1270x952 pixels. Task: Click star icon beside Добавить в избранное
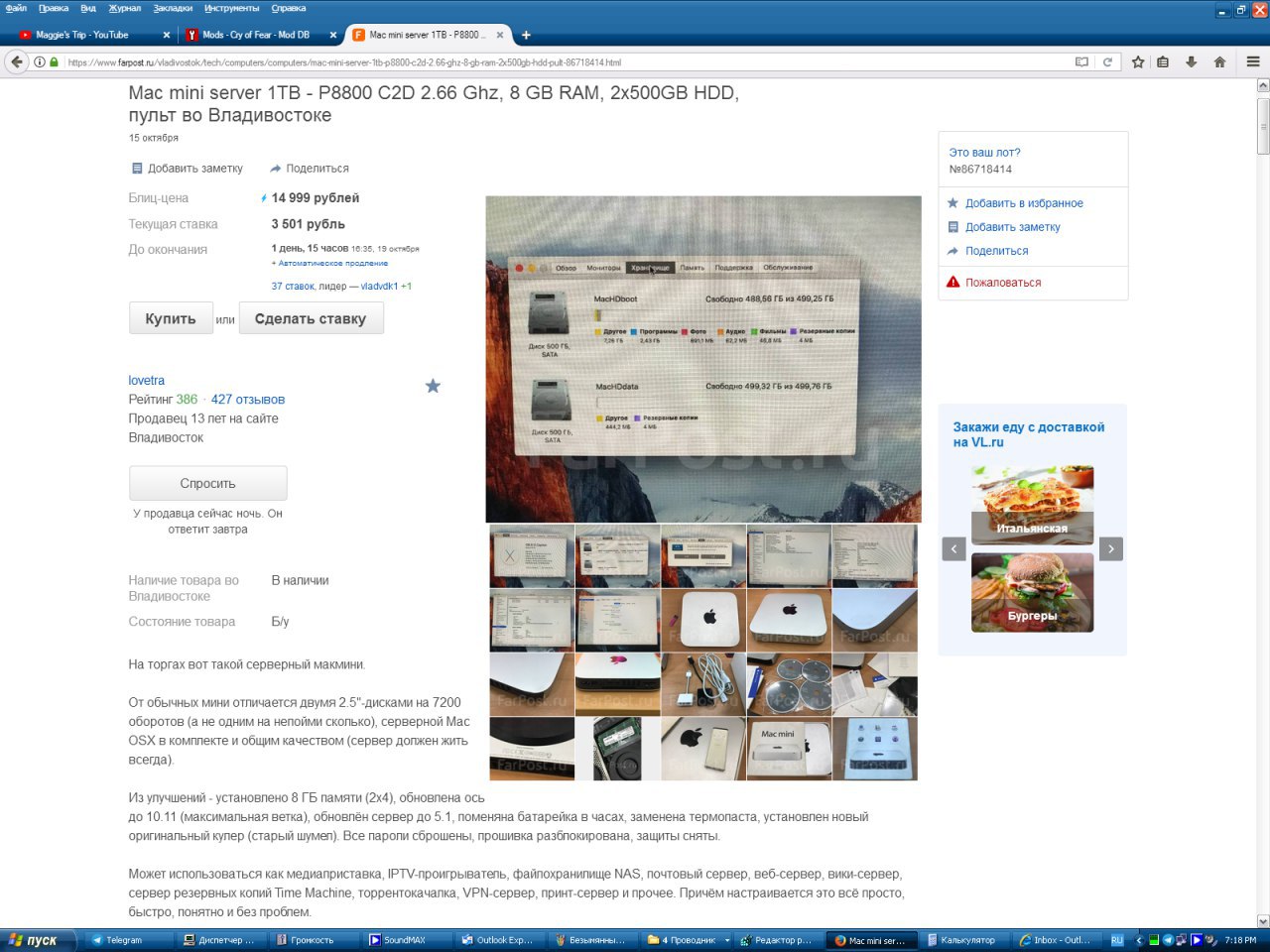[952, 203]
